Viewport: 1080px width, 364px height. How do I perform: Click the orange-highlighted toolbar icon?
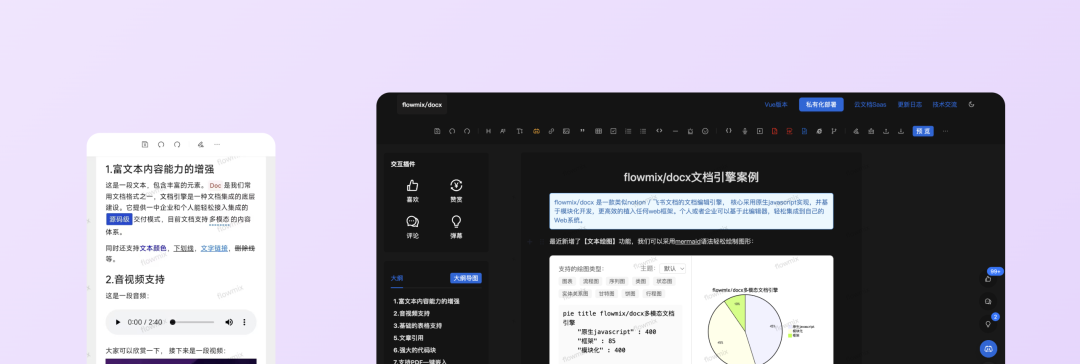pos(537,131)
